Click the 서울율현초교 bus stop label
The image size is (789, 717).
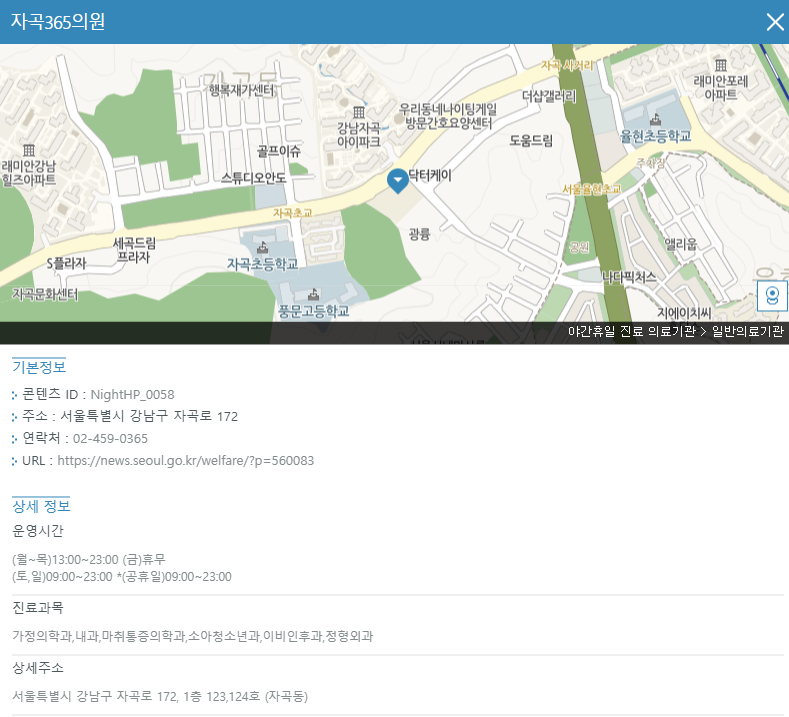click(x=592, y=189)
